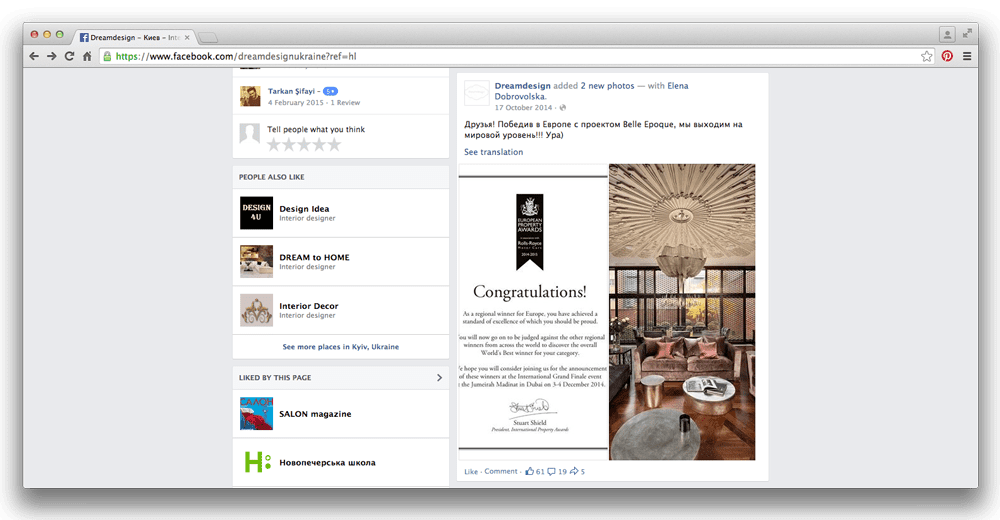See more places in Kyiv, Ukraine
This screenshot has width=1000, height=520.
click(x=341, y=346)
